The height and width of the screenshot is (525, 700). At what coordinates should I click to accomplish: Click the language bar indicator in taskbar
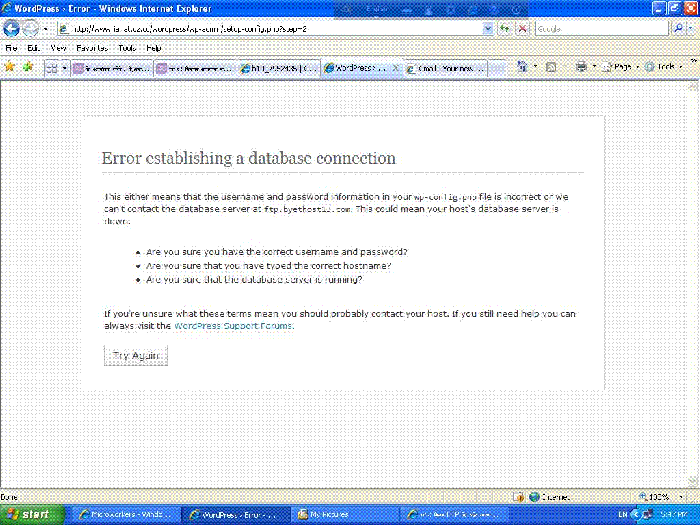click(x=623, y=515)
